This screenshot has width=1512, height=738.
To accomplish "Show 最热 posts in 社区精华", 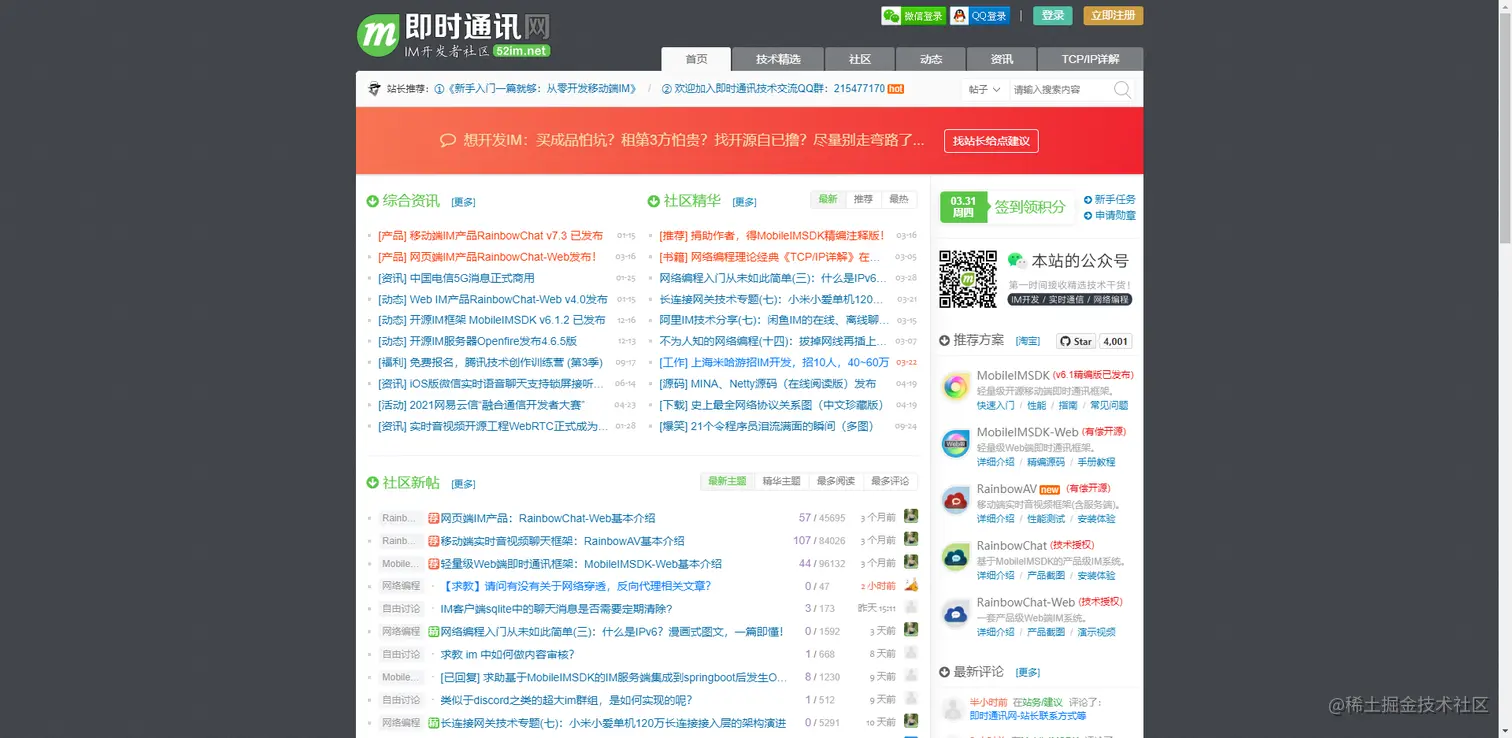I will click(x=899, y=200).
